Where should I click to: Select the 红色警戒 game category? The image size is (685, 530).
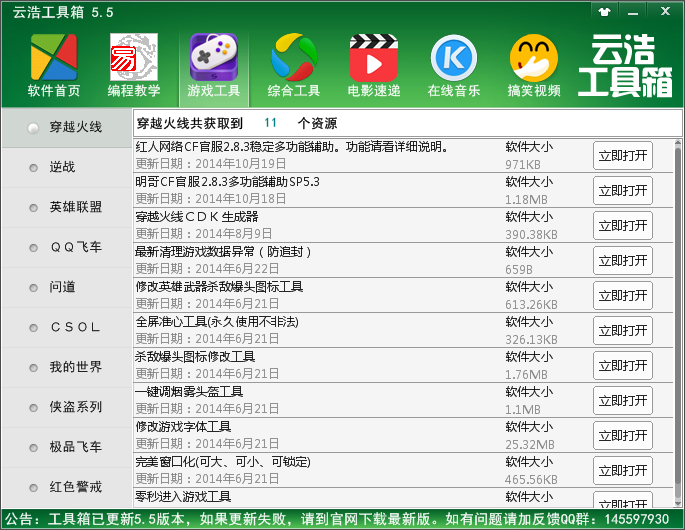tap(67, 487)
